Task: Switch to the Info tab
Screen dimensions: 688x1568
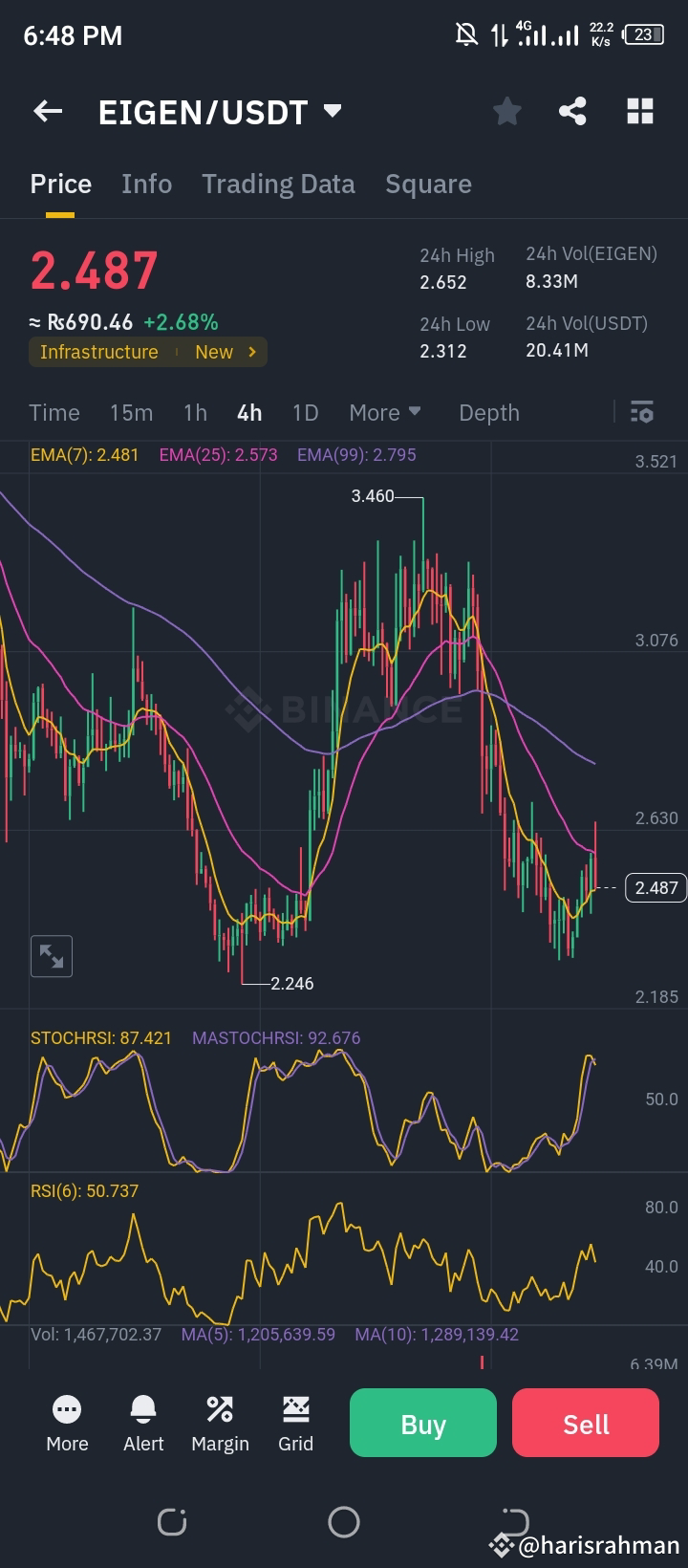Action: pyautogui.click(x=146, y=183)
